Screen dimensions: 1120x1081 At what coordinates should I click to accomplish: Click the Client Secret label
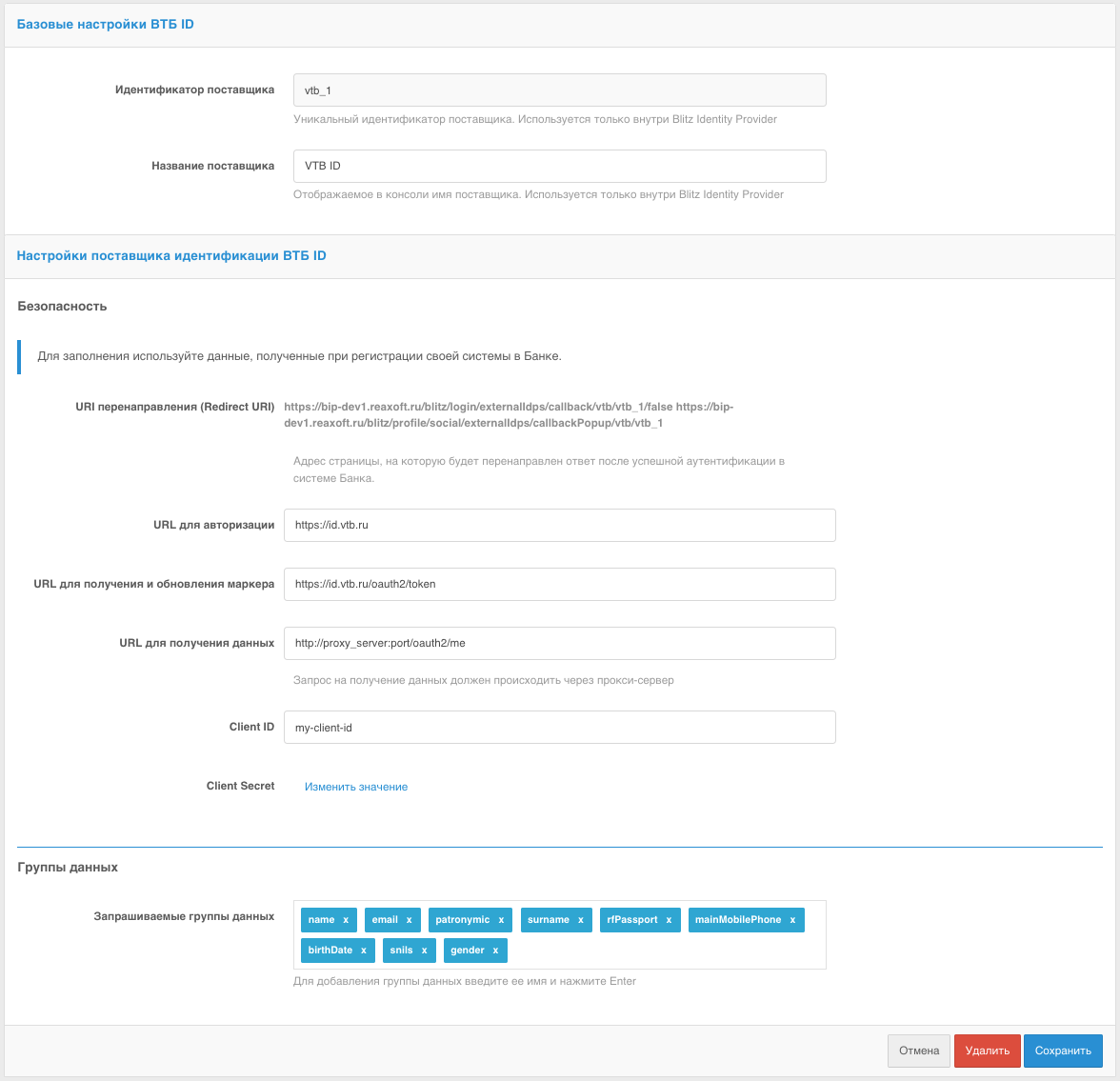click(x=240, y=786)
